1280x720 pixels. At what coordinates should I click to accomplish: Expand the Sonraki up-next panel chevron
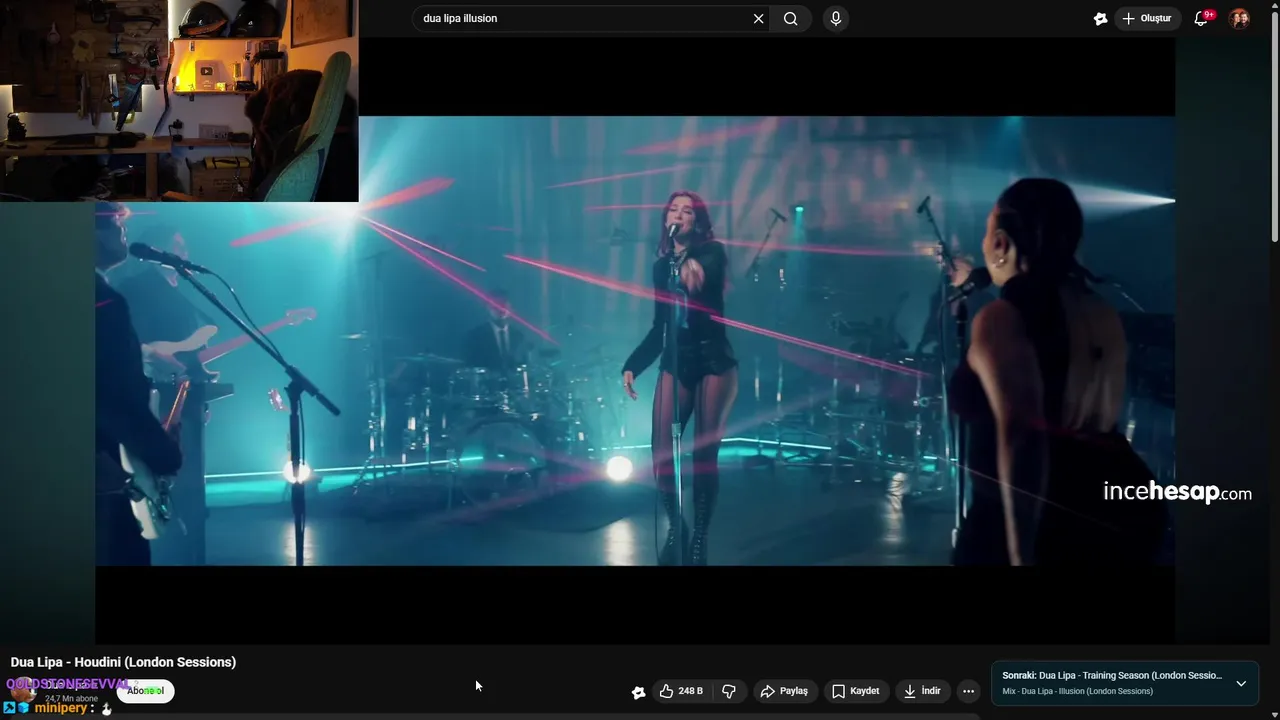point(1241,683)
